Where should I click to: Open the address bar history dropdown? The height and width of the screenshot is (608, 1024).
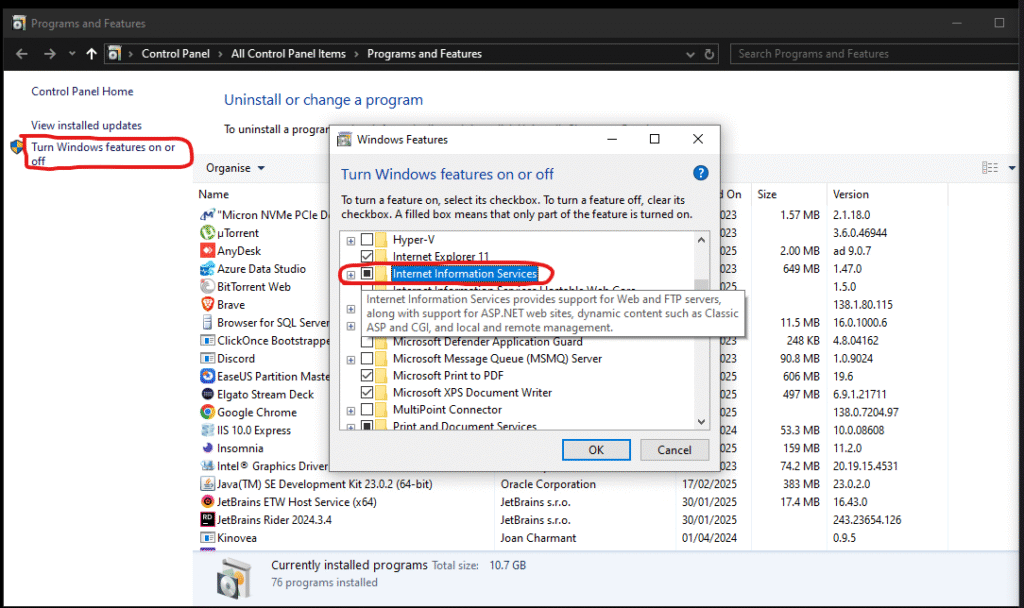(x=690, y=55)
